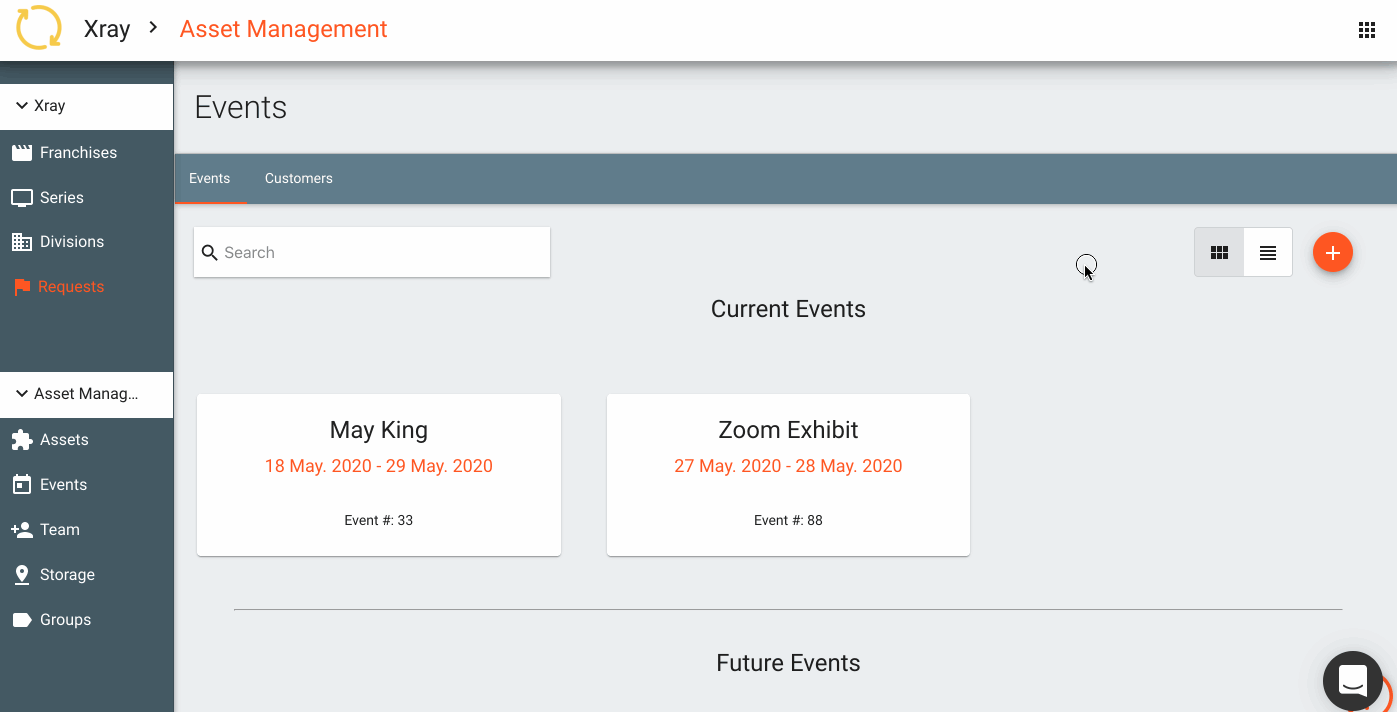The width and height of the screenshot is (1397, 712).
Task: Open Team via the add-person icon
Action: pyautogui.click(x=22, y=530)
